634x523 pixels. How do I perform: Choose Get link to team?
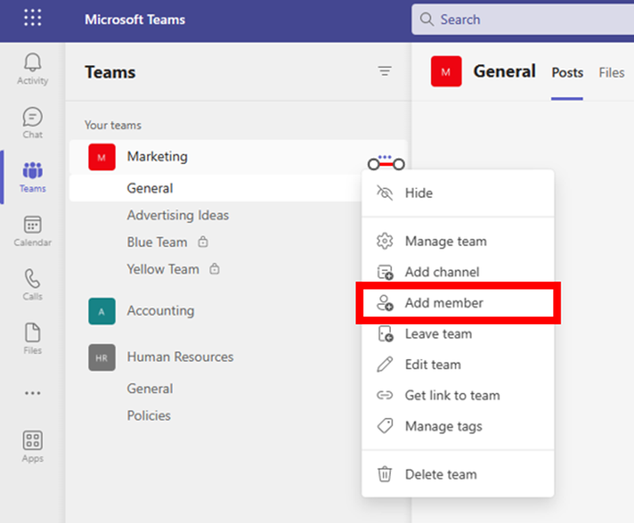(458, 395)
